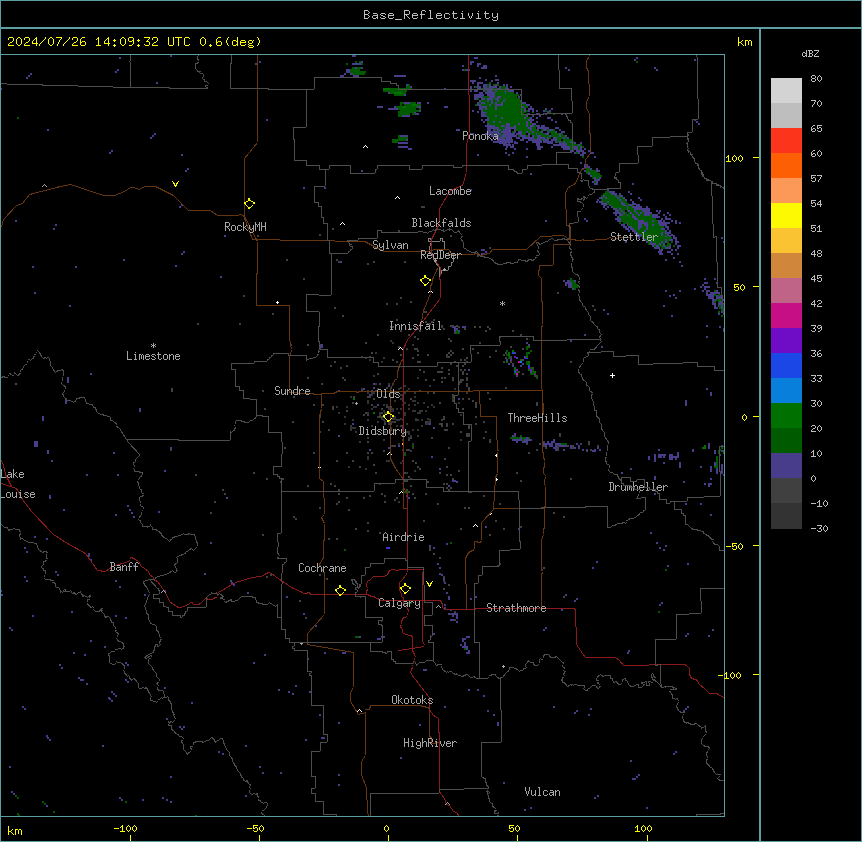
Task: Click the Vulcan town label
Action: coord(542,792)
